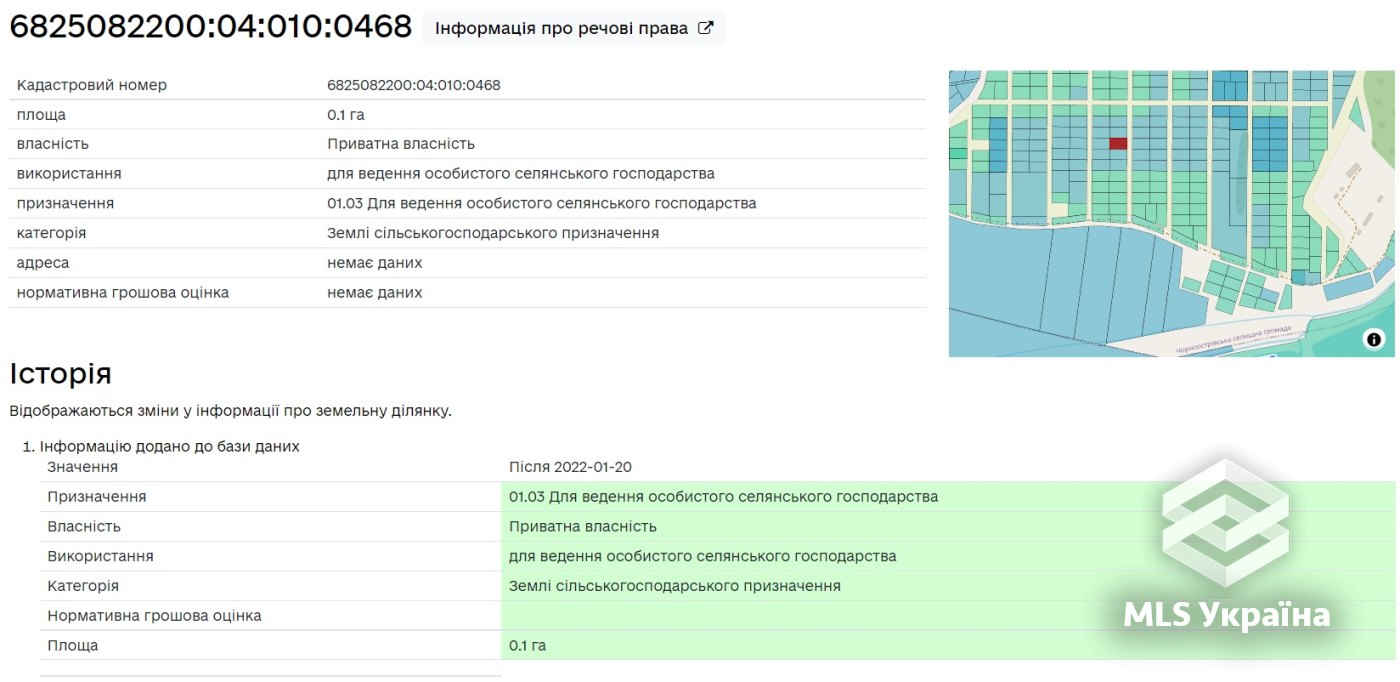
Task: Click the lowercase площа label in the top table
Action: click(x=41, y=115)
